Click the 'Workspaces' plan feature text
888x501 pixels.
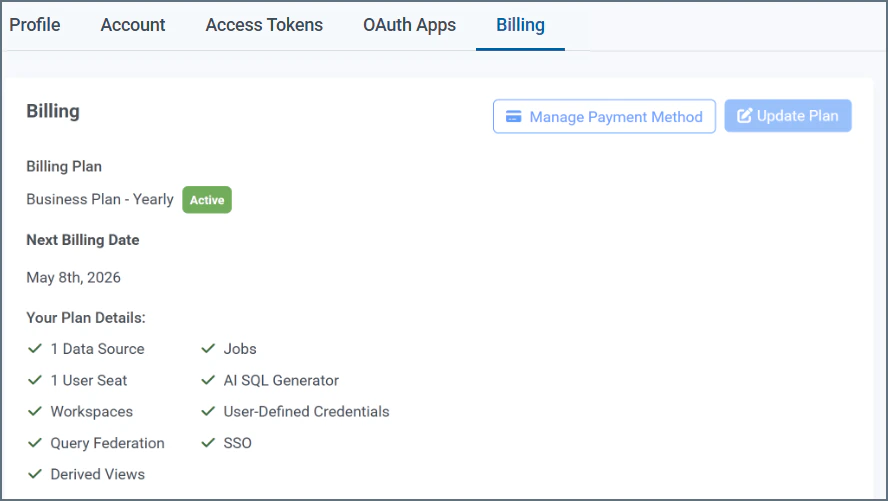pos(92,412)
